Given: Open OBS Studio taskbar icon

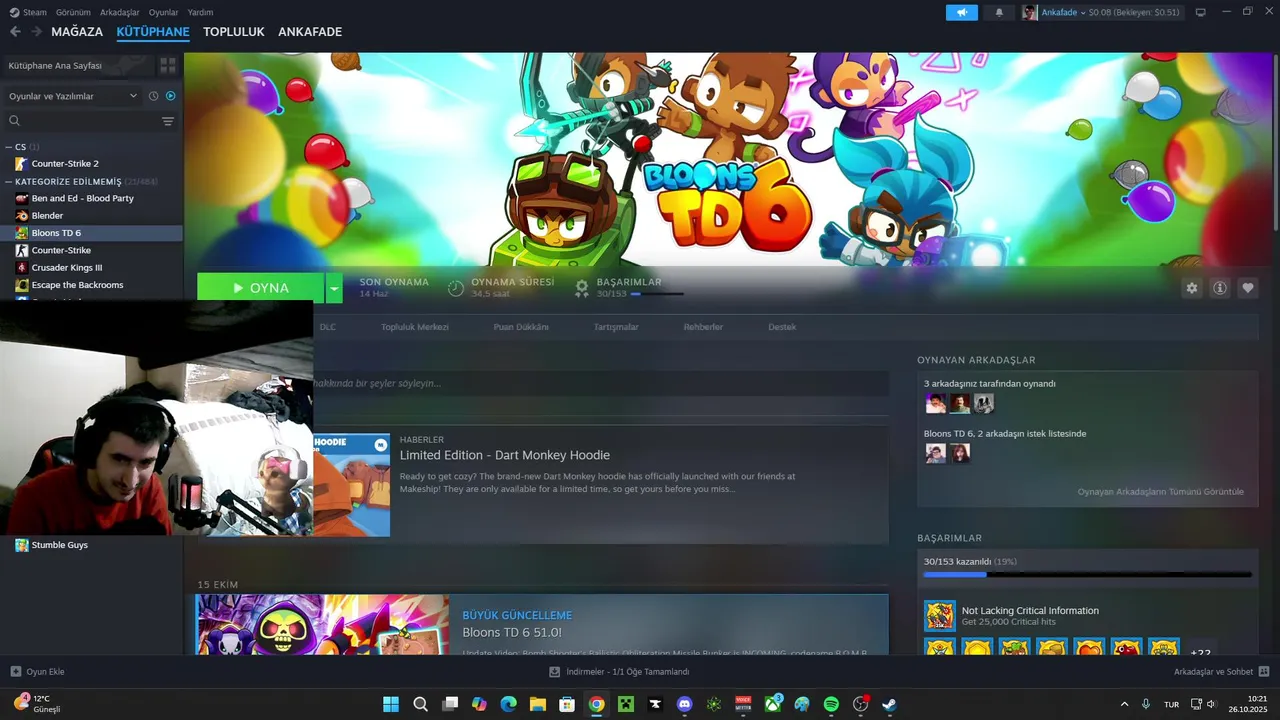Looking at the screenshot, I should tap(860, 704).
